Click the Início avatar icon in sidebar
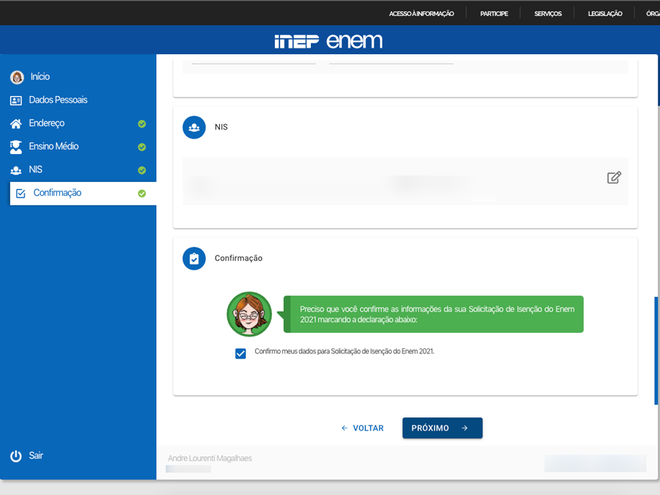This screenshot has width=660, height=495. click(17, 77)
